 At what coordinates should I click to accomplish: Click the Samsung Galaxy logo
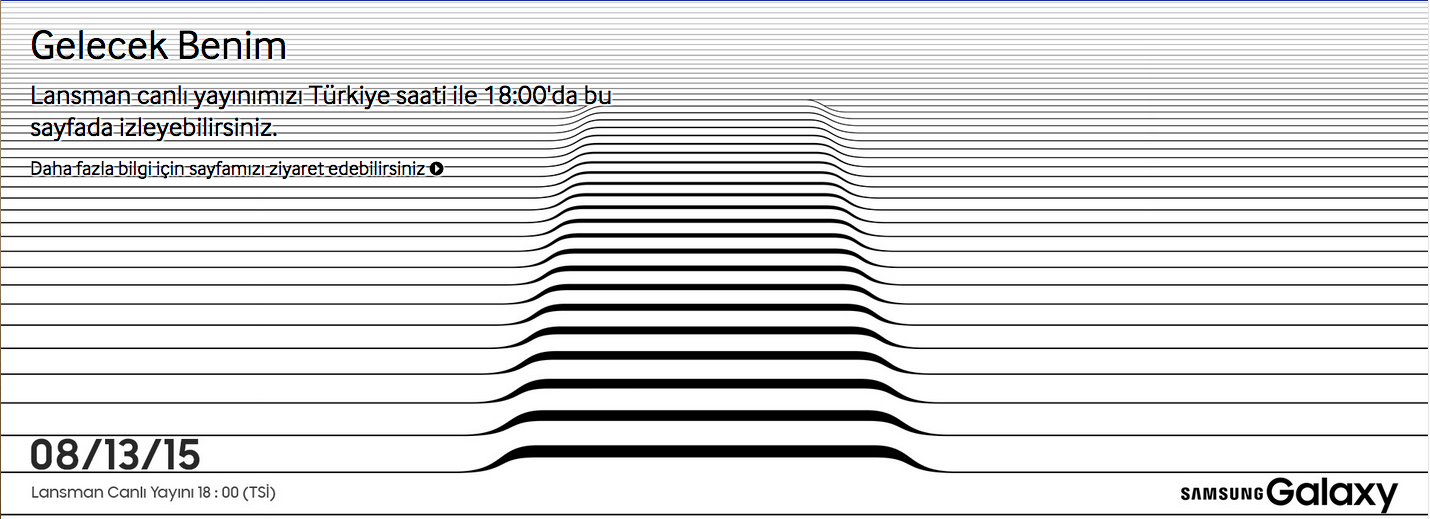(1288, 493)
